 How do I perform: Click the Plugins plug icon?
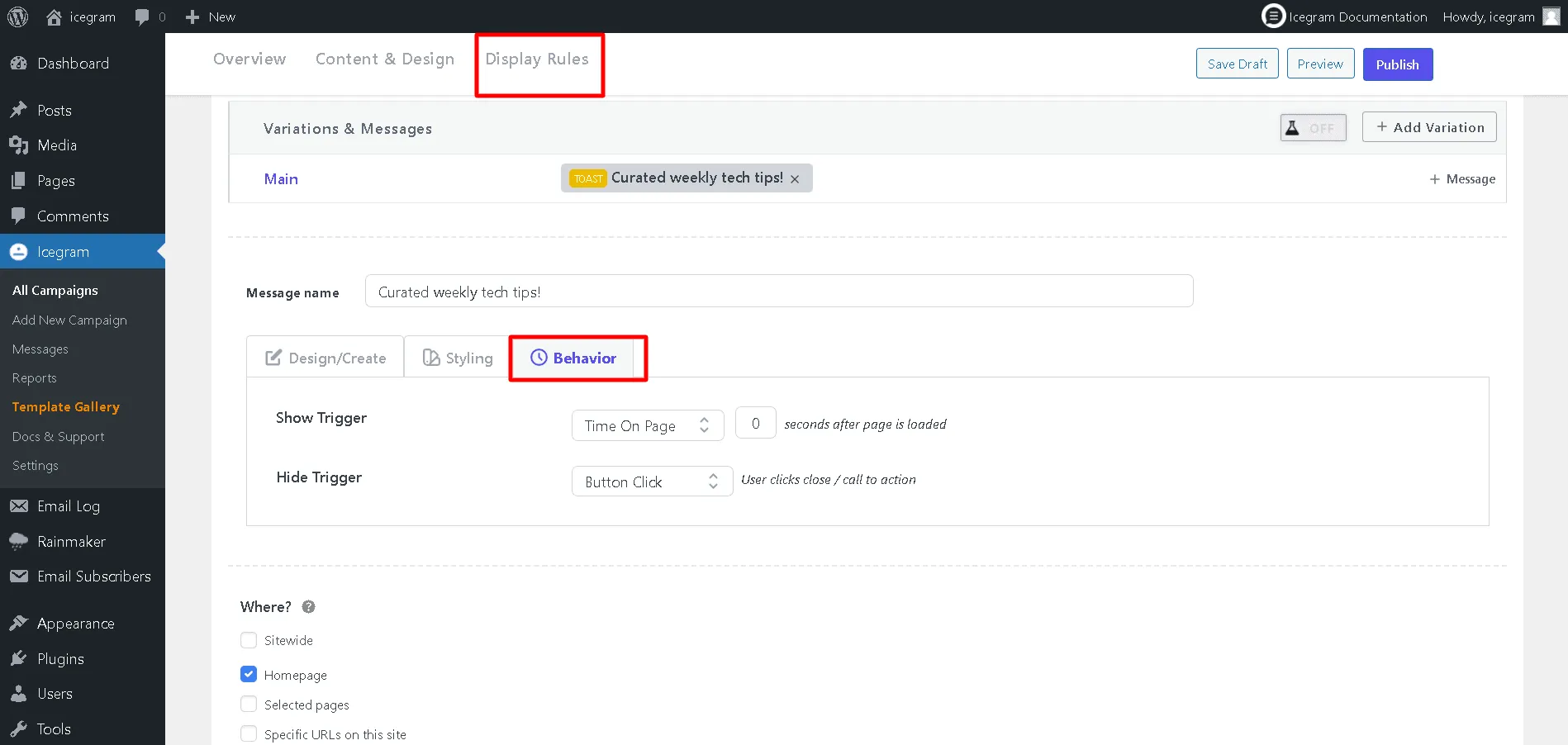19,658
